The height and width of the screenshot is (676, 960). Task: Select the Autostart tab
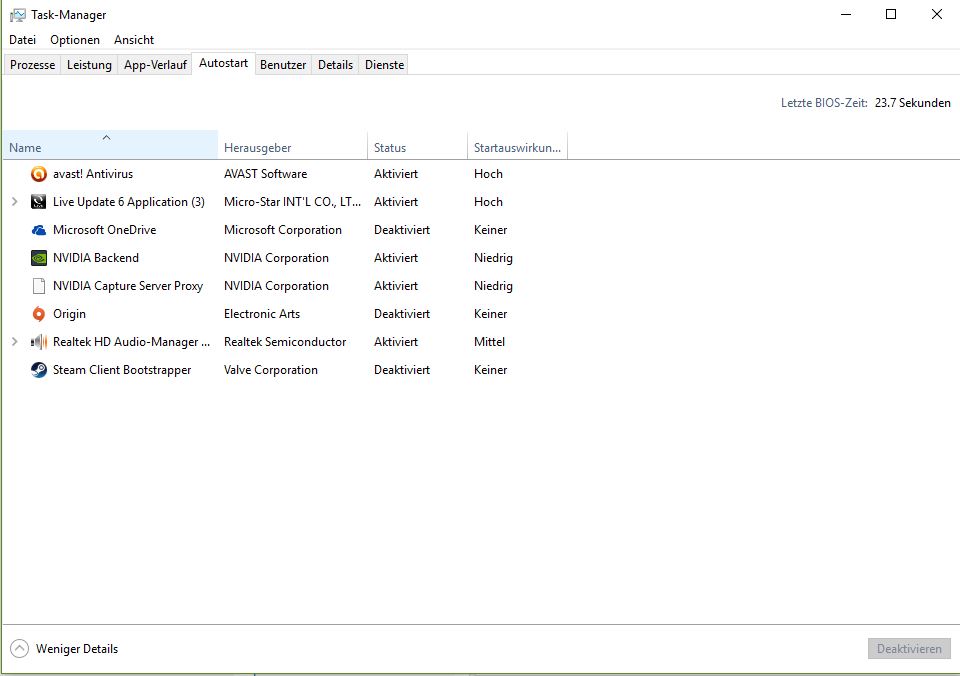[223, 64]
